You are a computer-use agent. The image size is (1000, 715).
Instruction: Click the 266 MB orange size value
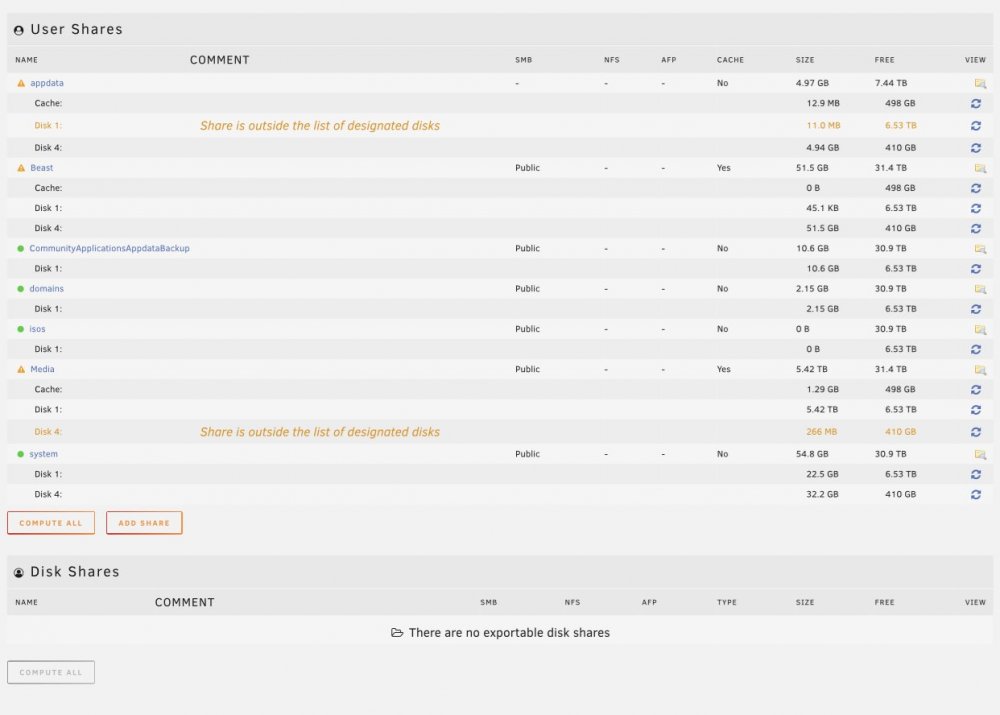click(821, 432)
